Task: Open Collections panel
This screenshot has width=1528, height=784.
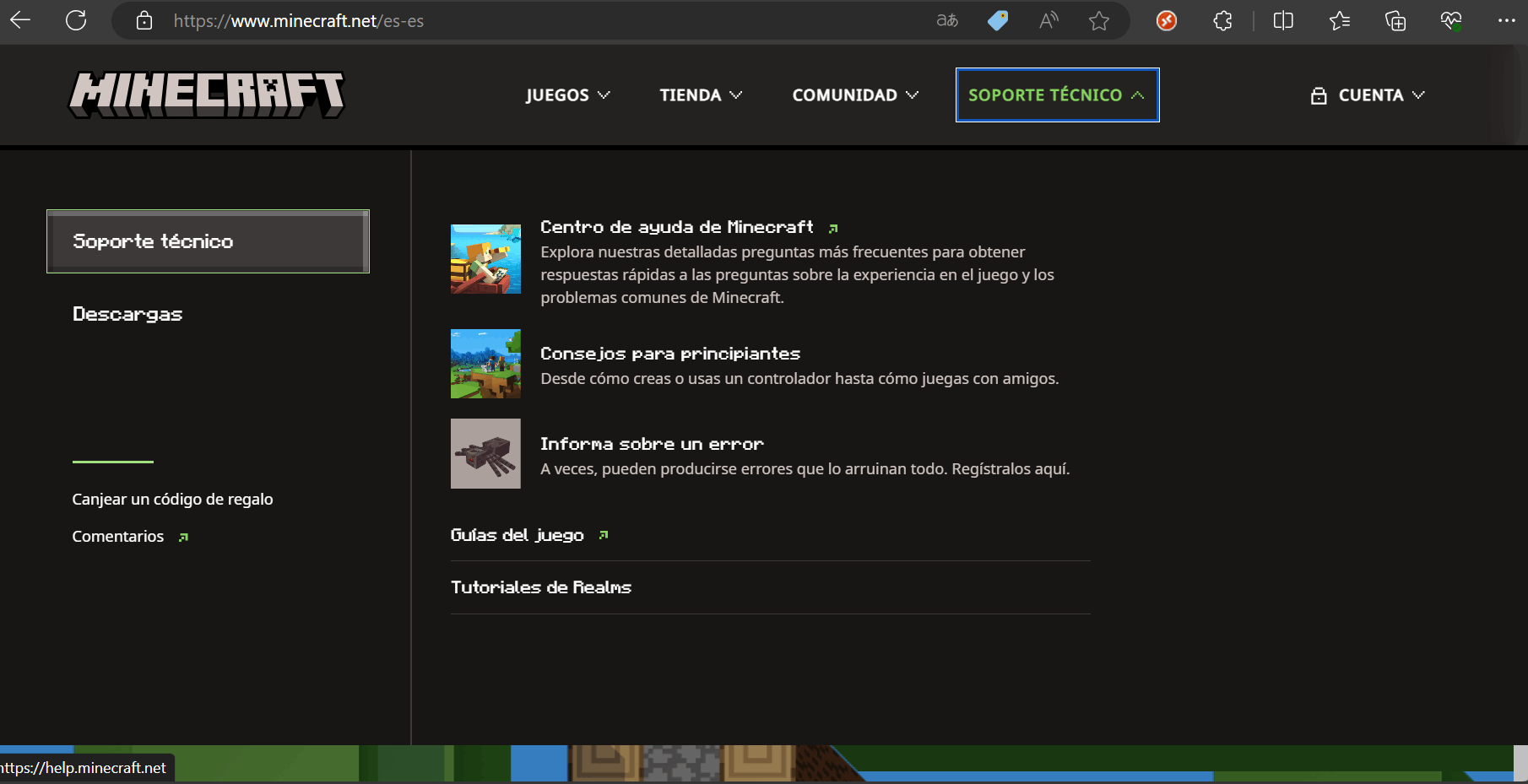Action: coord(1395,20)
